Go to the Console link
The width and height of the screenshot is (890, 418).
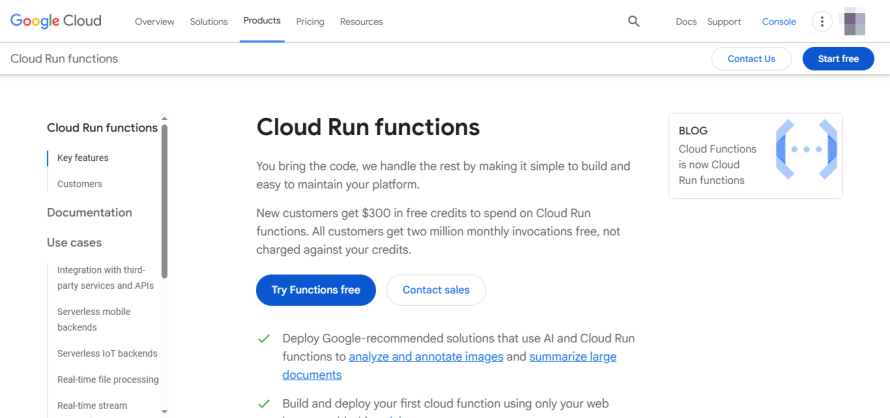(779, 22)
